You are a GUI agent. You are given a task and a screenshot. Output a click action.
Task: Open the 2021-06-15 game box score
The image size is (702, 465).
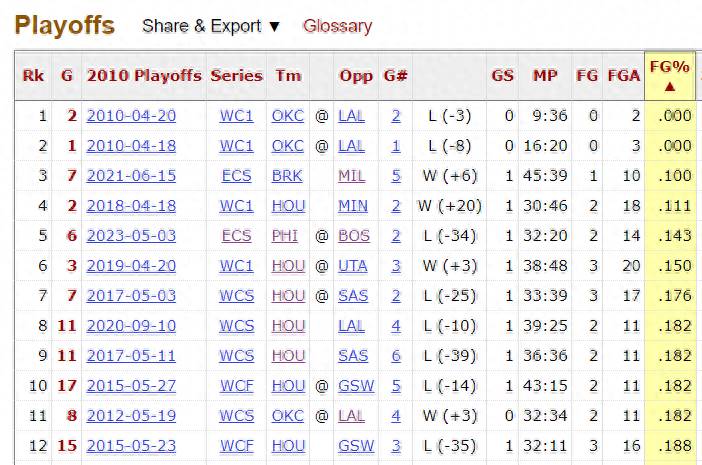pos(131,176)
